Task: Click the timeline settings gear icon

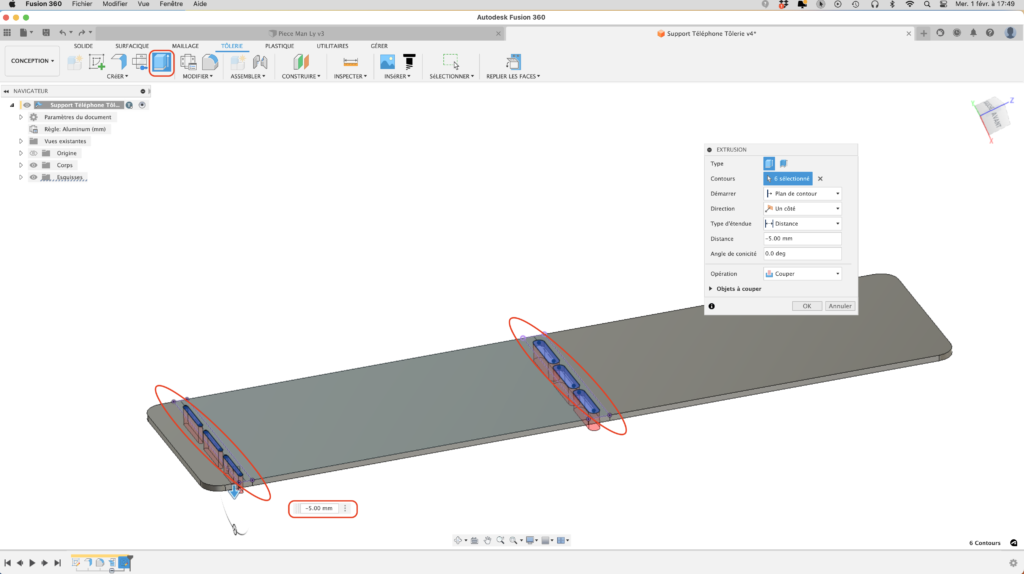Action: [1013, 563]
